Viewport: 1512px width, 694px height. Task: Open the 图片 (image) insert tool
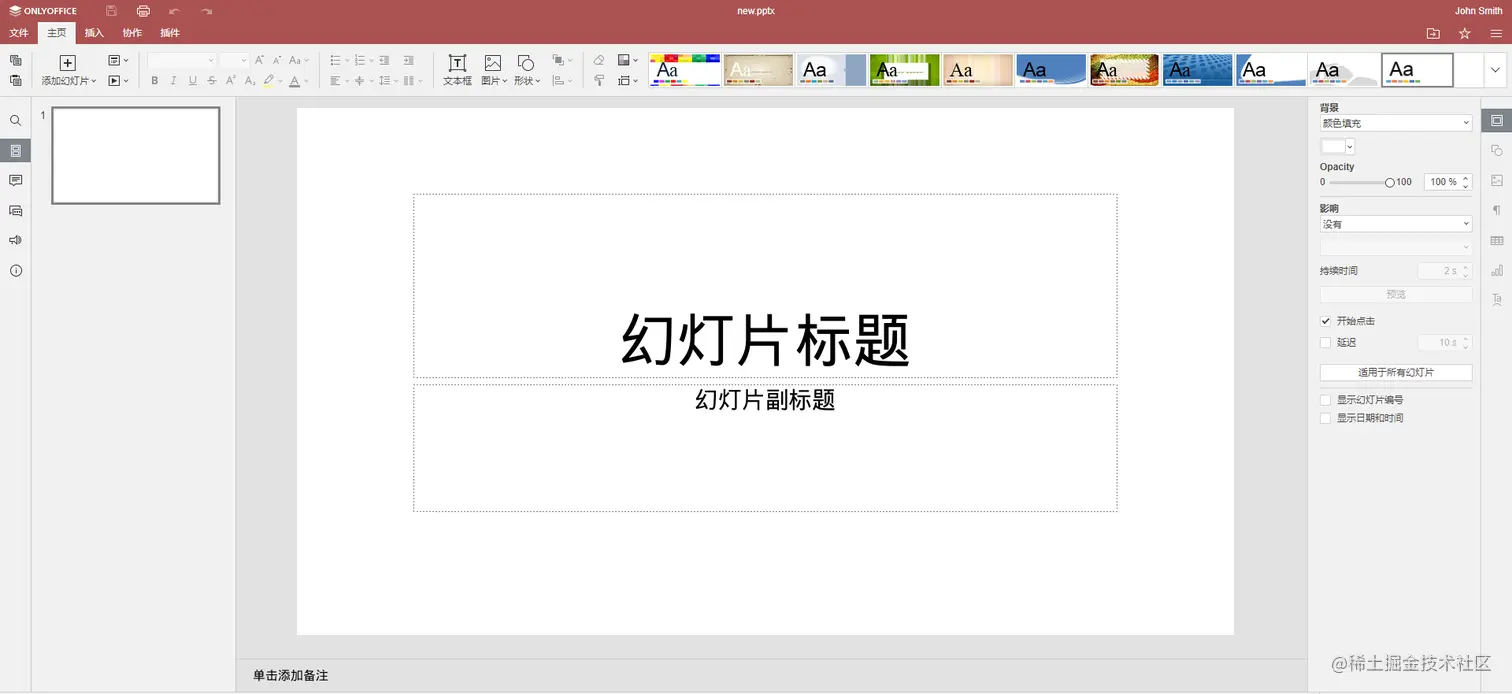tap(492, 70)
